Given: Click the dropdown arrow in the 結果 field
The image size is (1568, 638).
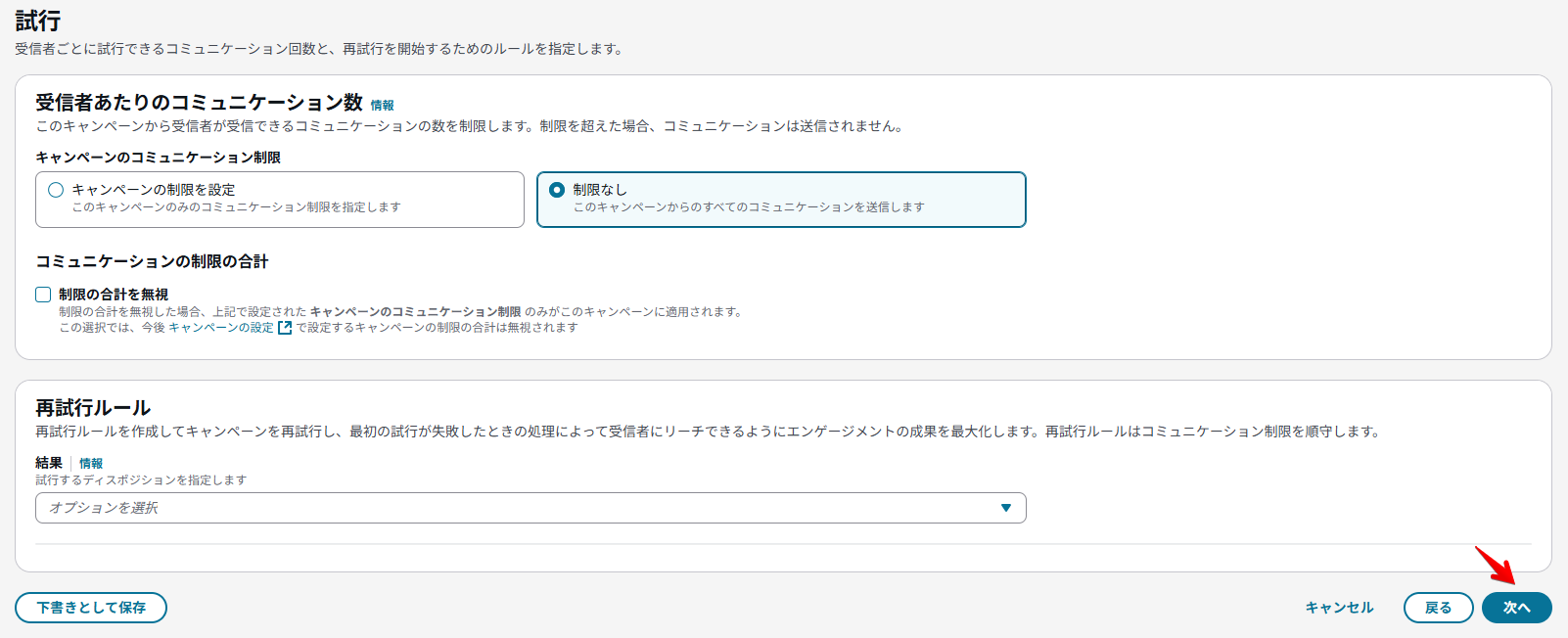Looking at the screenshot, I should [1005, 508].
